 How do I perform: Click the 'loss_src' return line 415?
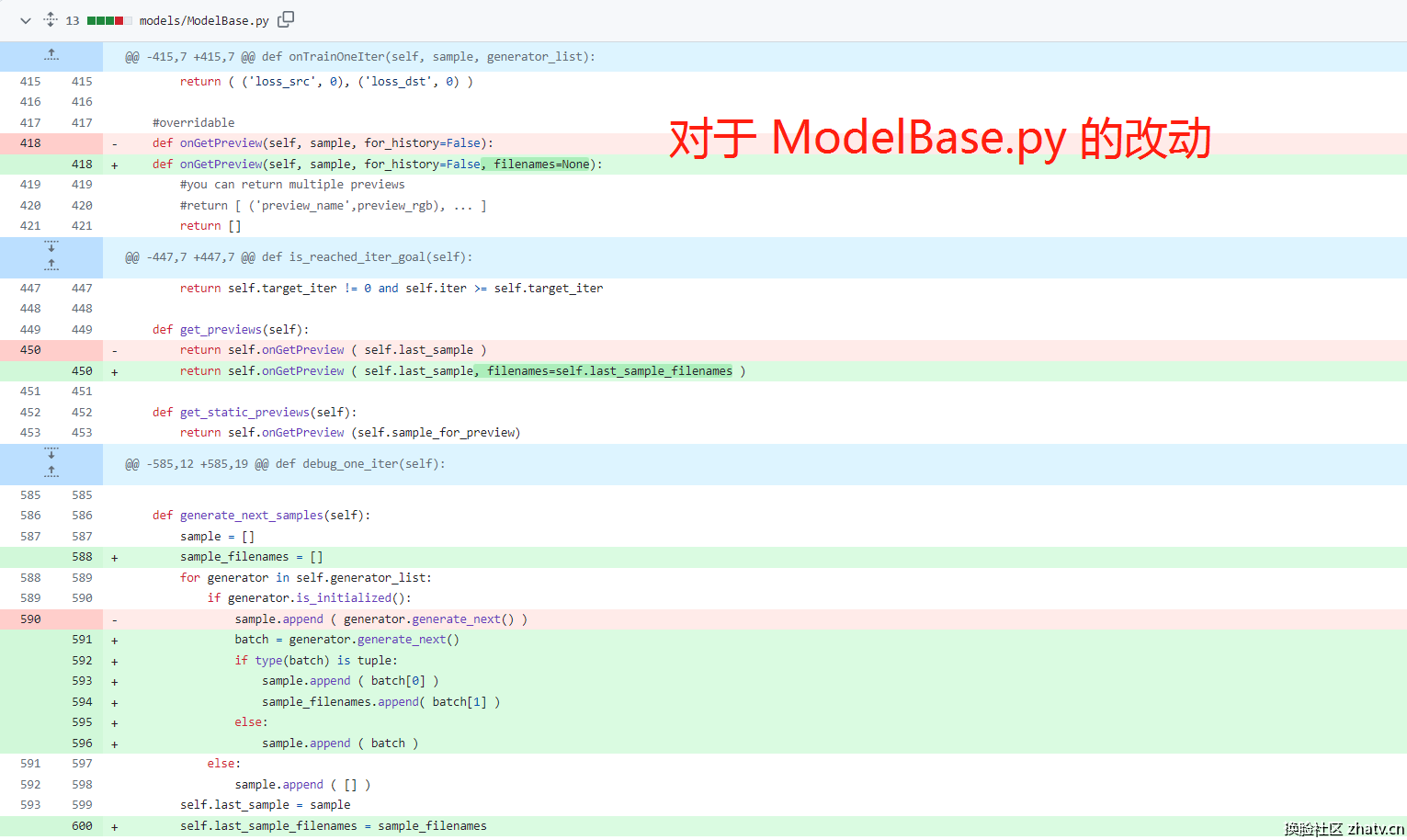point(326,82)
